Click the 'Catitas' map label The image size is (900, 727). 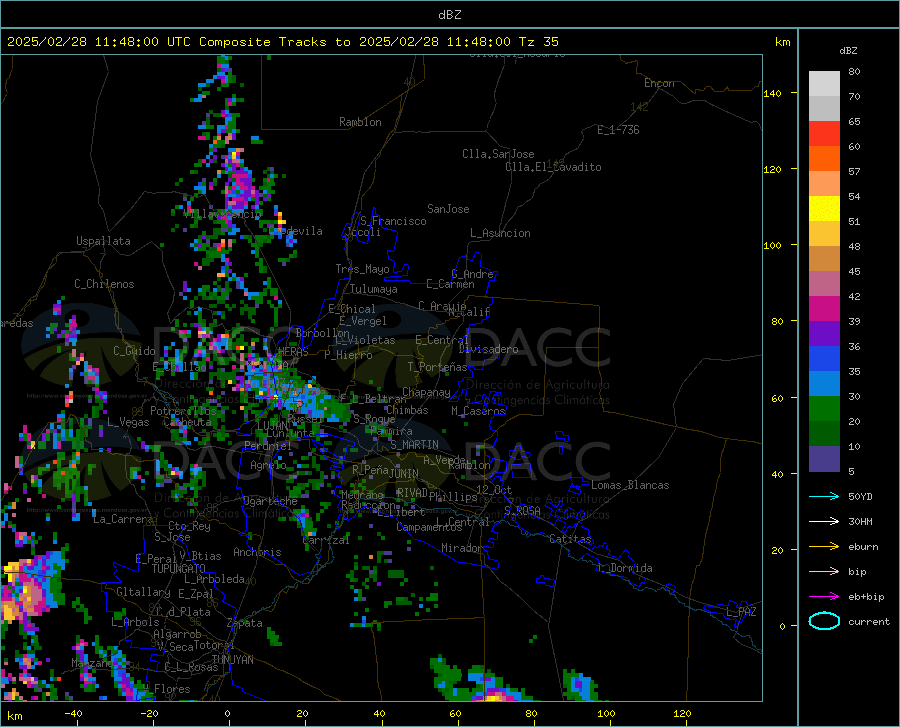pyautogui.click(x=570, y=539)
